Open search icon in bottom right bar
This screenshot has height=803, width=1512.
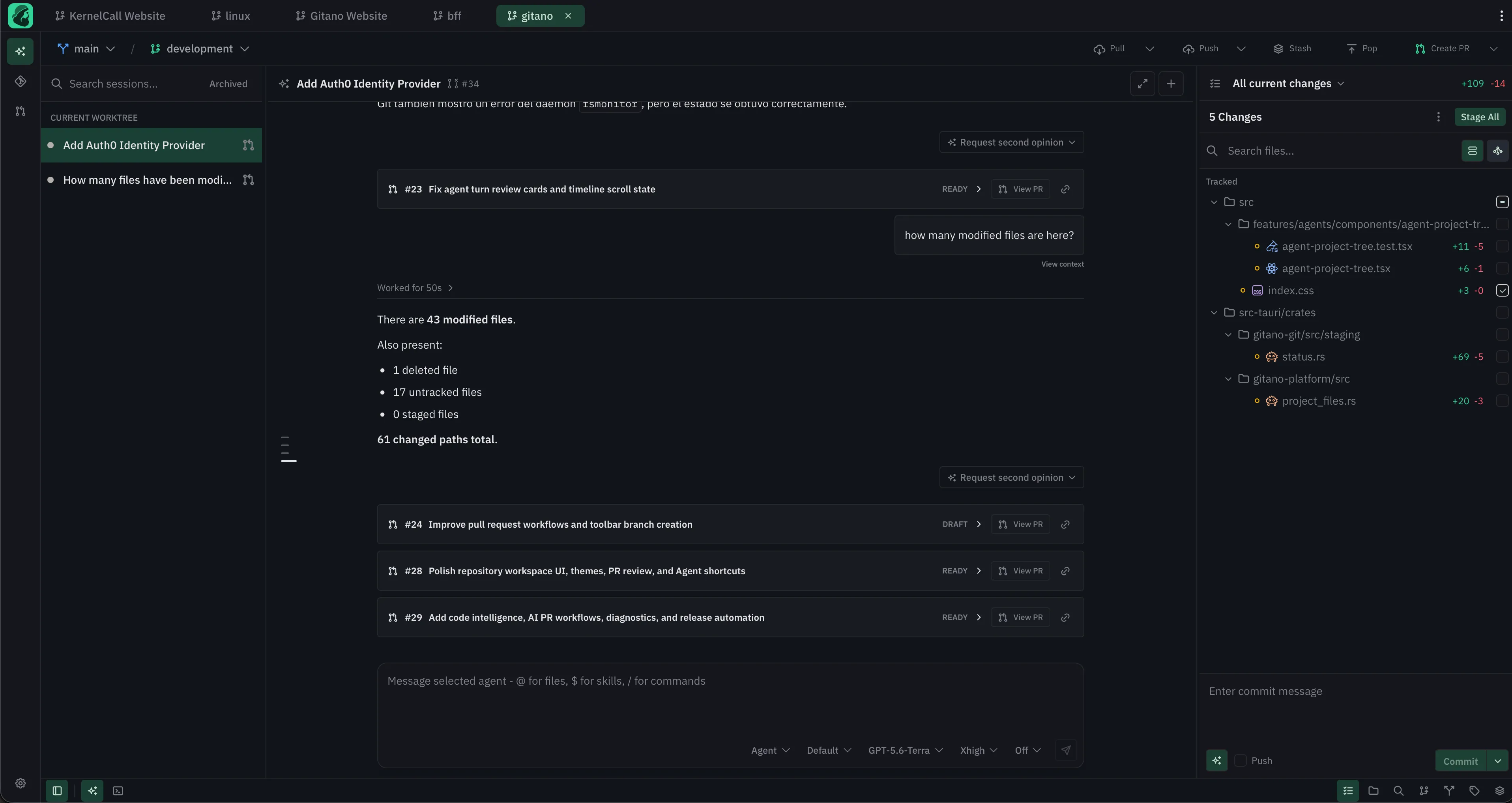(x=1399, y=791)
